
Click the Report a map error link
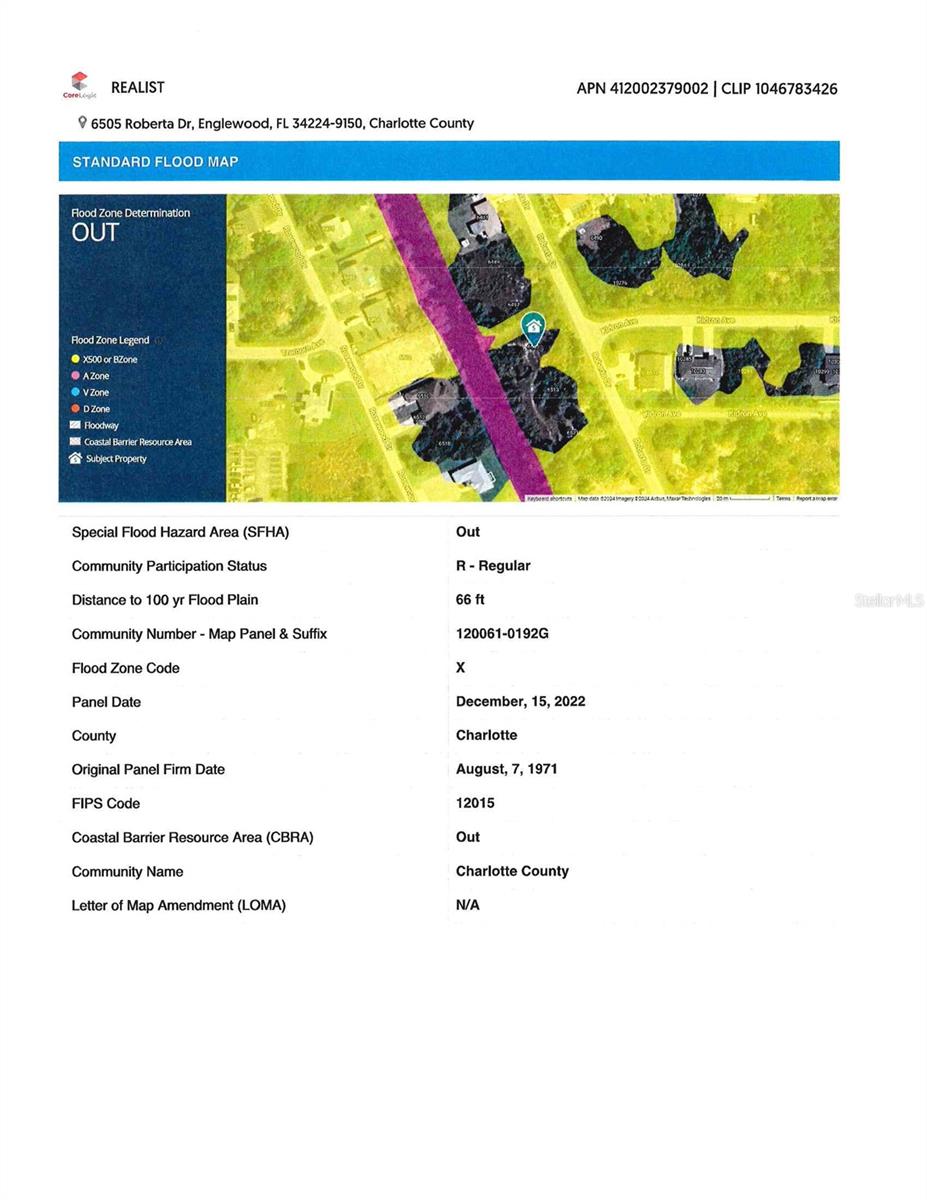[818, 495]
